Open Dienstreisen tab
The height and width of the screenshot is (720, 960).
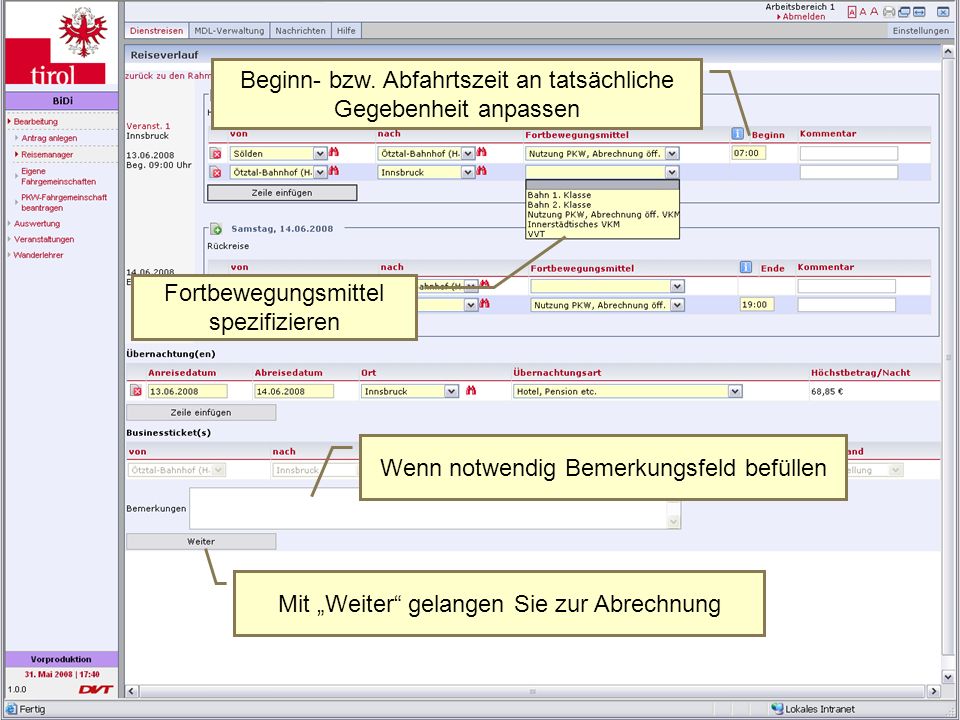click(157, 31)
